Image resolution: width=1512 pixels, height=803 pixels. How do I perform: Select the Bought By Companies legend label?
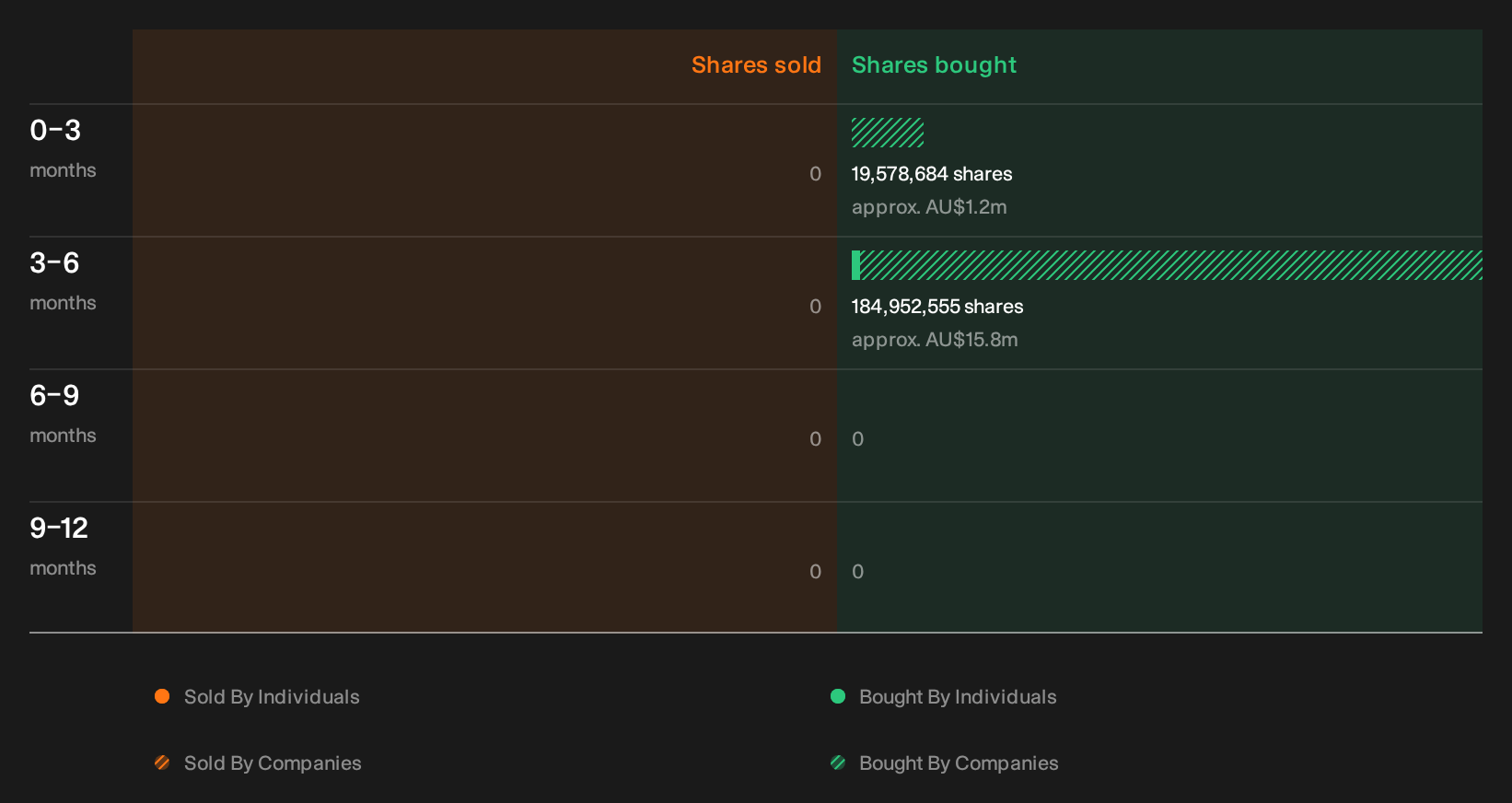[x=959, y=763]
